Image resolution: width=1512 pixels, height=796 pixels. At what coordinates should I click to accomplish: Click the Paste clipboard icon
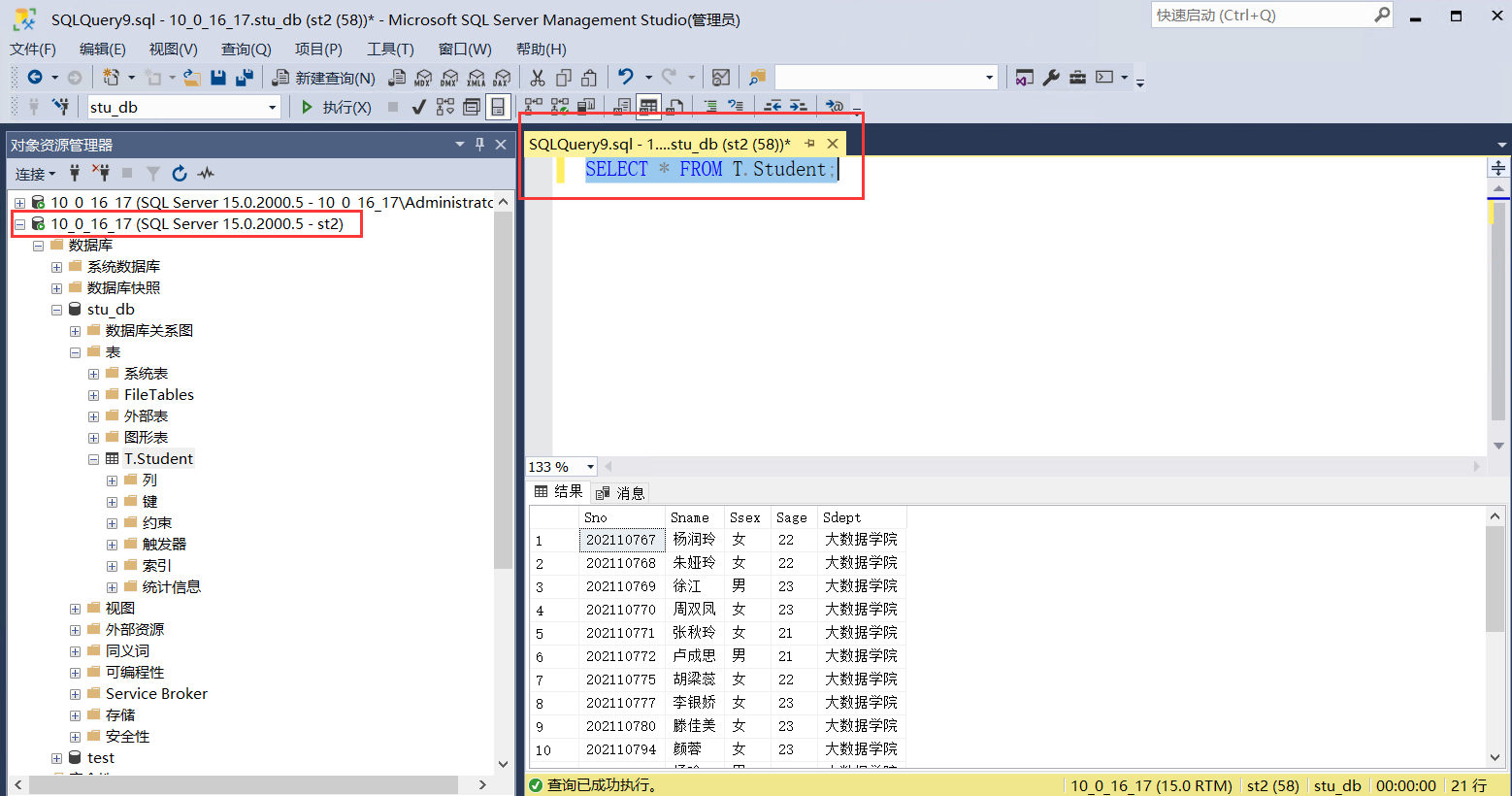coord(589,78)
